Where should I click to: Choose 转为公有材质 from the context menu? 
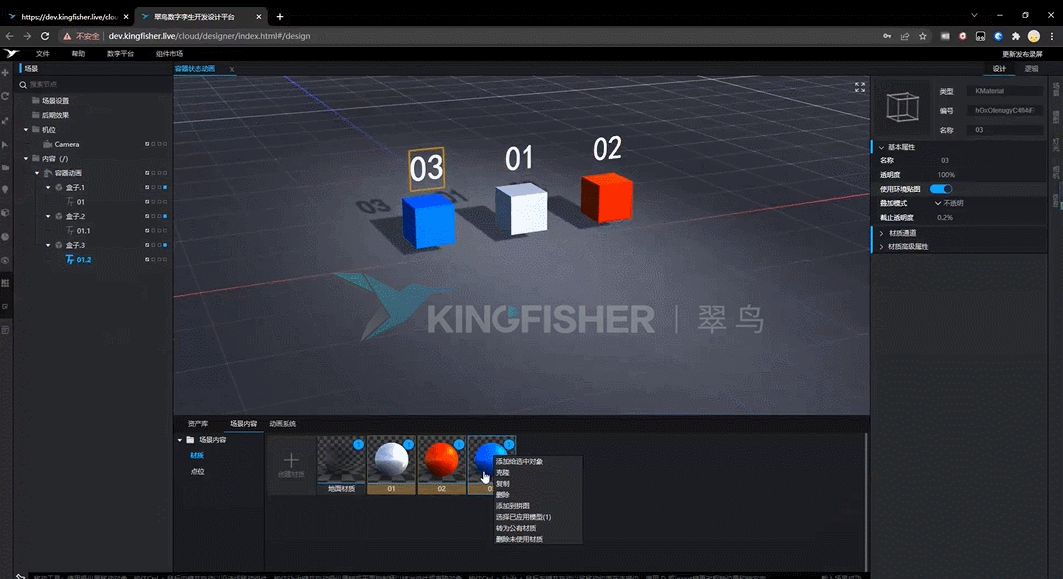pyautogui.click(x=516, y=528)
